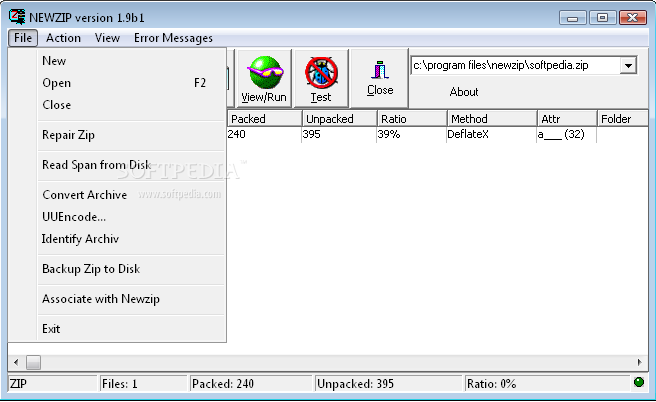The width and height of the screenshot is (656, 402).
Task: Open the Action menu
Action: pyautogui.click(x=63, y=38)
